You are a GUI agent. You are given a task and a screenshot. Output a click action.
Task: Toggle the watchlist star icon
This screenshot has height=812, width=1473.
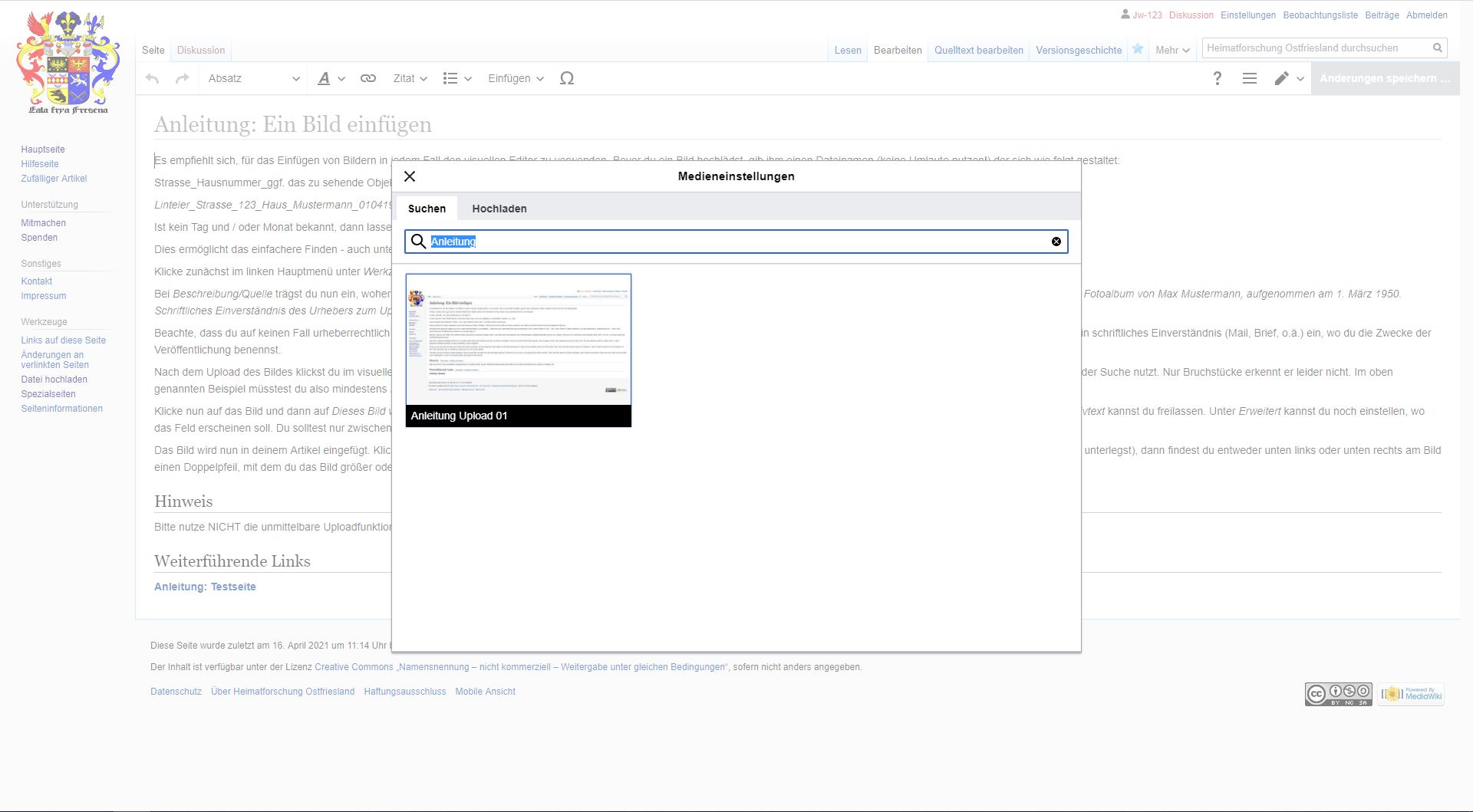1138,49
